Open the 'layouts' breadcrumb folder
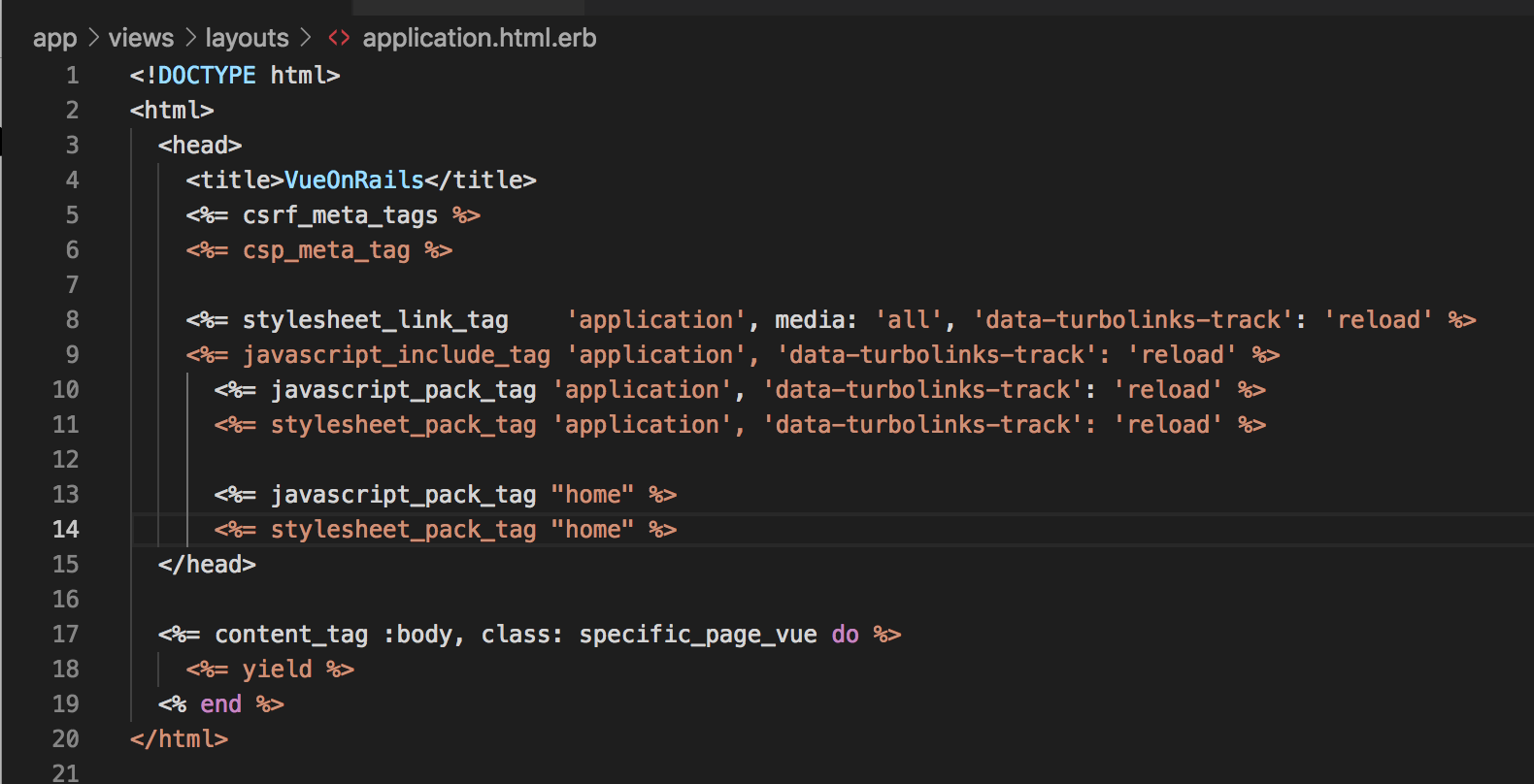1534x784 pixels. point(247,39)
